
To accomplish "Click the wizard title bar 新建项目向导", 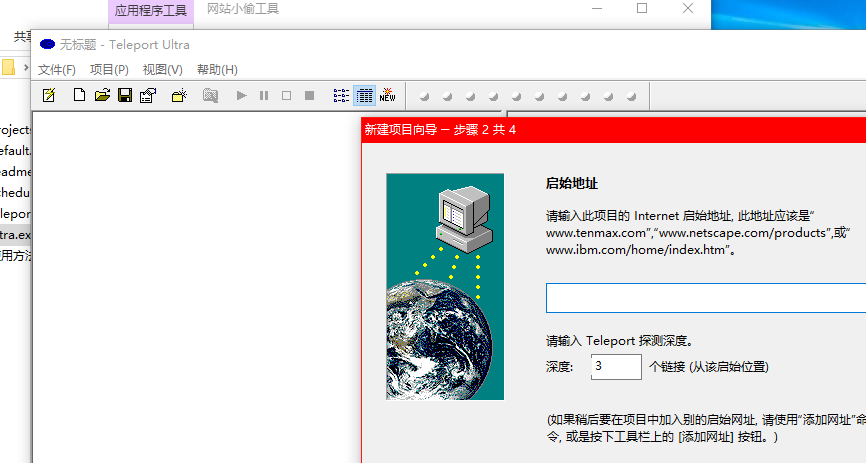I will point(614,130).
